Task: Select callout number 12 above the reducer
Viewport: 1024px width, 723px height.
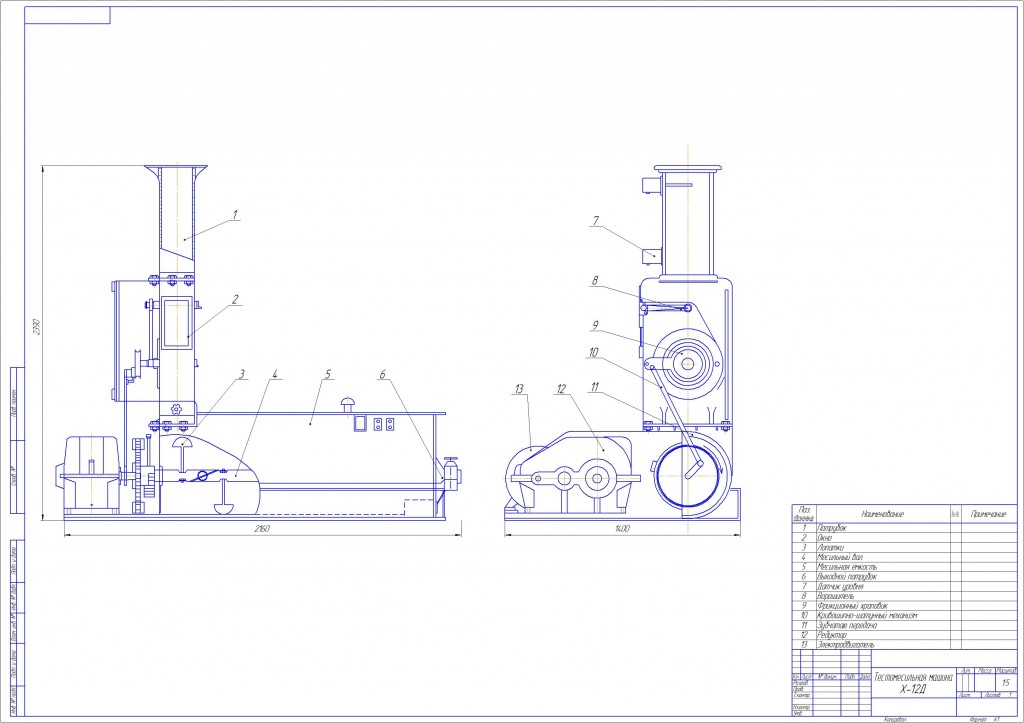Action: [x=560, y=389]
